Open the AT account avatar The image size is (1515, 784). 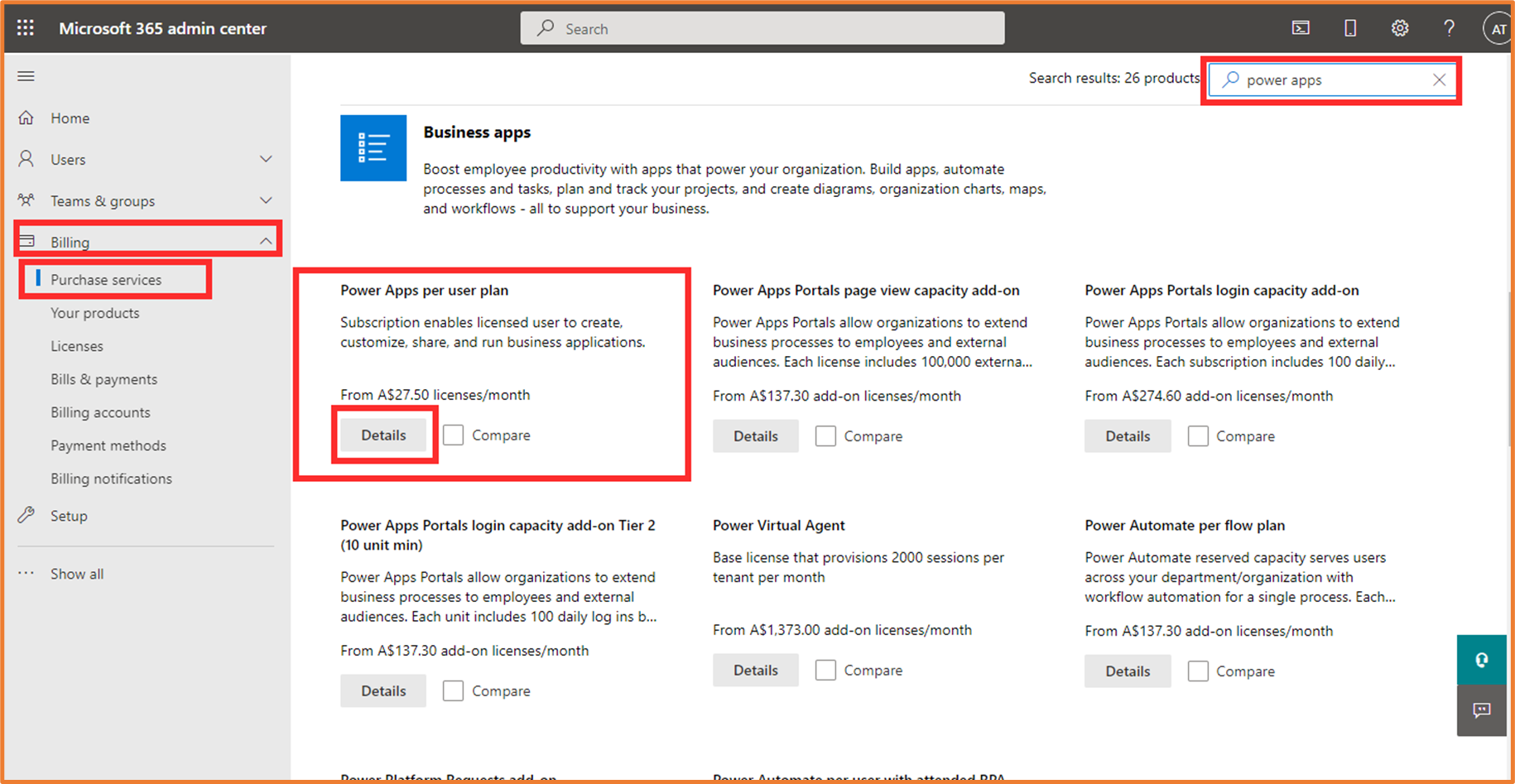coord(1497,27)
